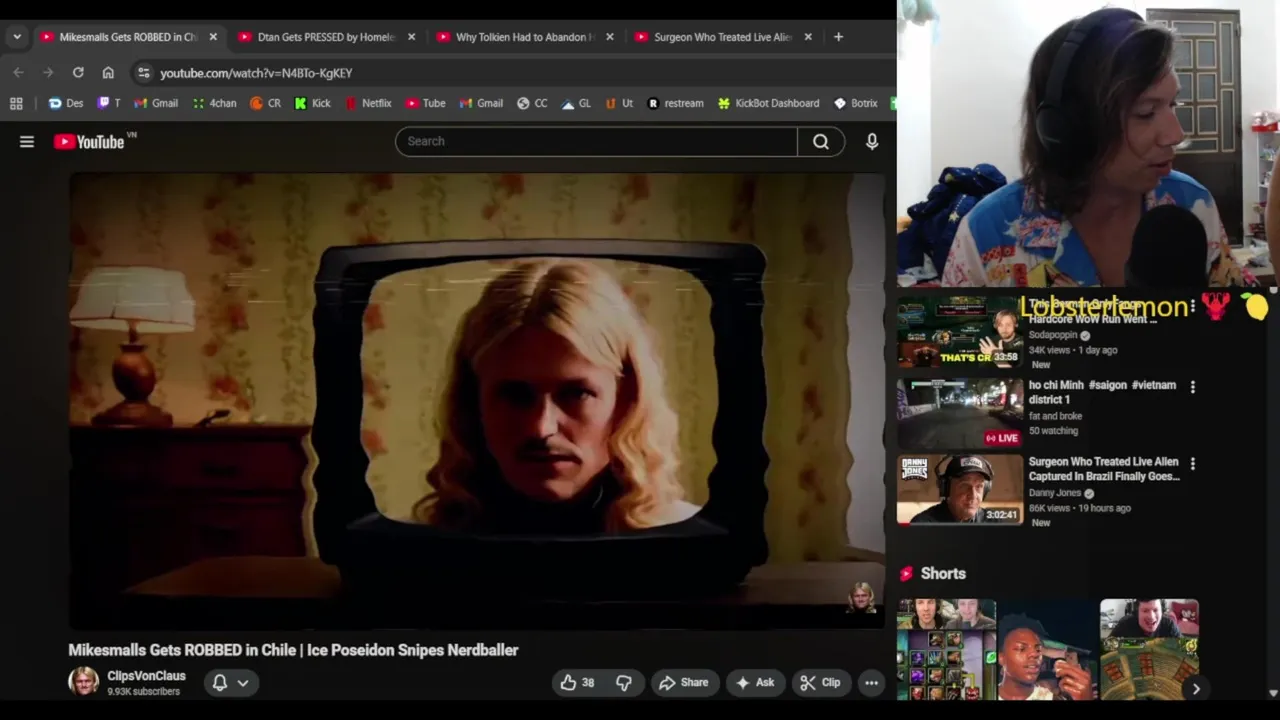Open the Twitch T bookmark
Screen dimensions: 1280x720
pos(108,103)
